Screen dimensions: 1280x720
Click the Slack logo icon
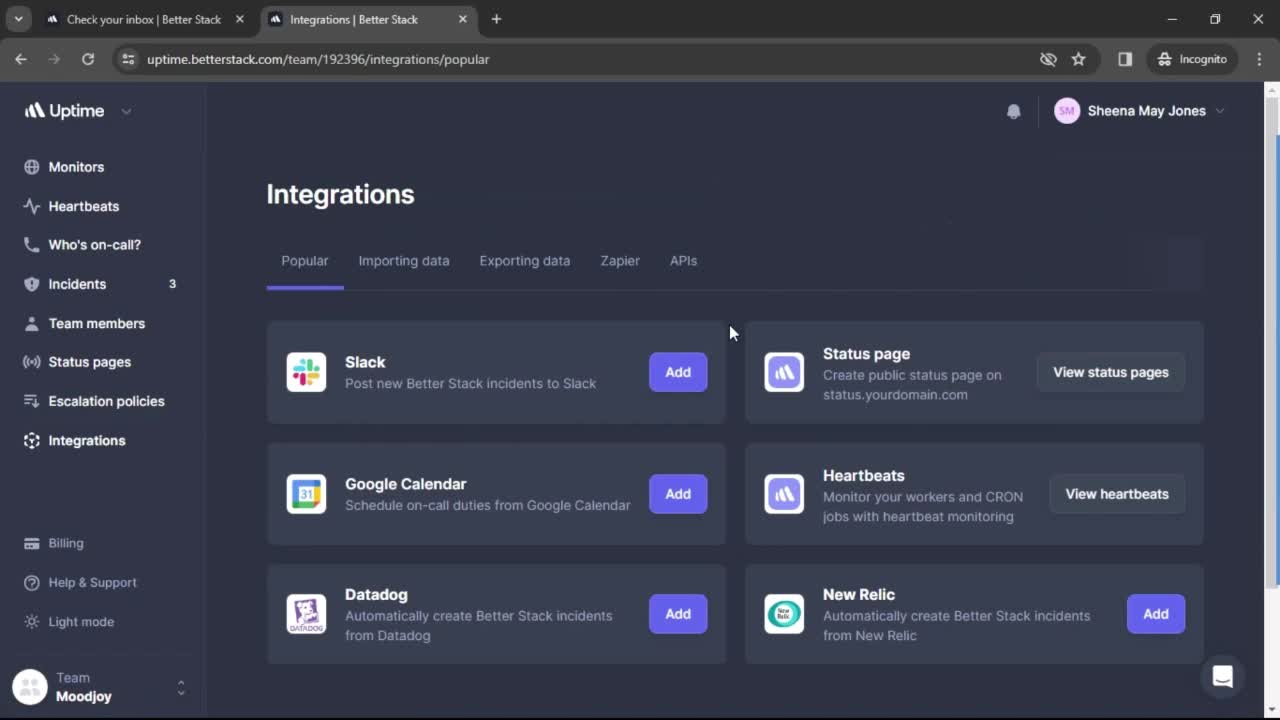tap(306, 372)
